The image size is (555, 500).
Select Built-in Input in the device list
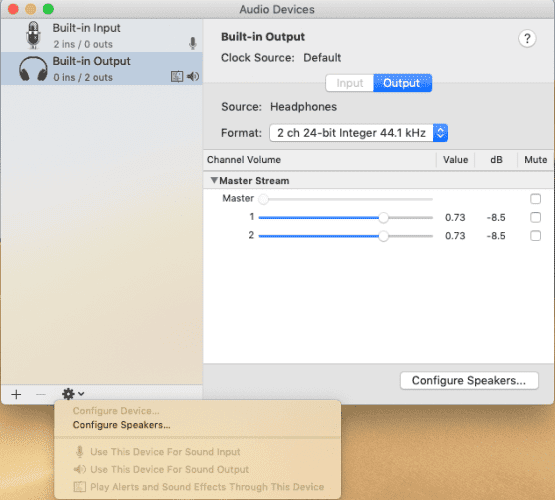click(x=102, y=36)
